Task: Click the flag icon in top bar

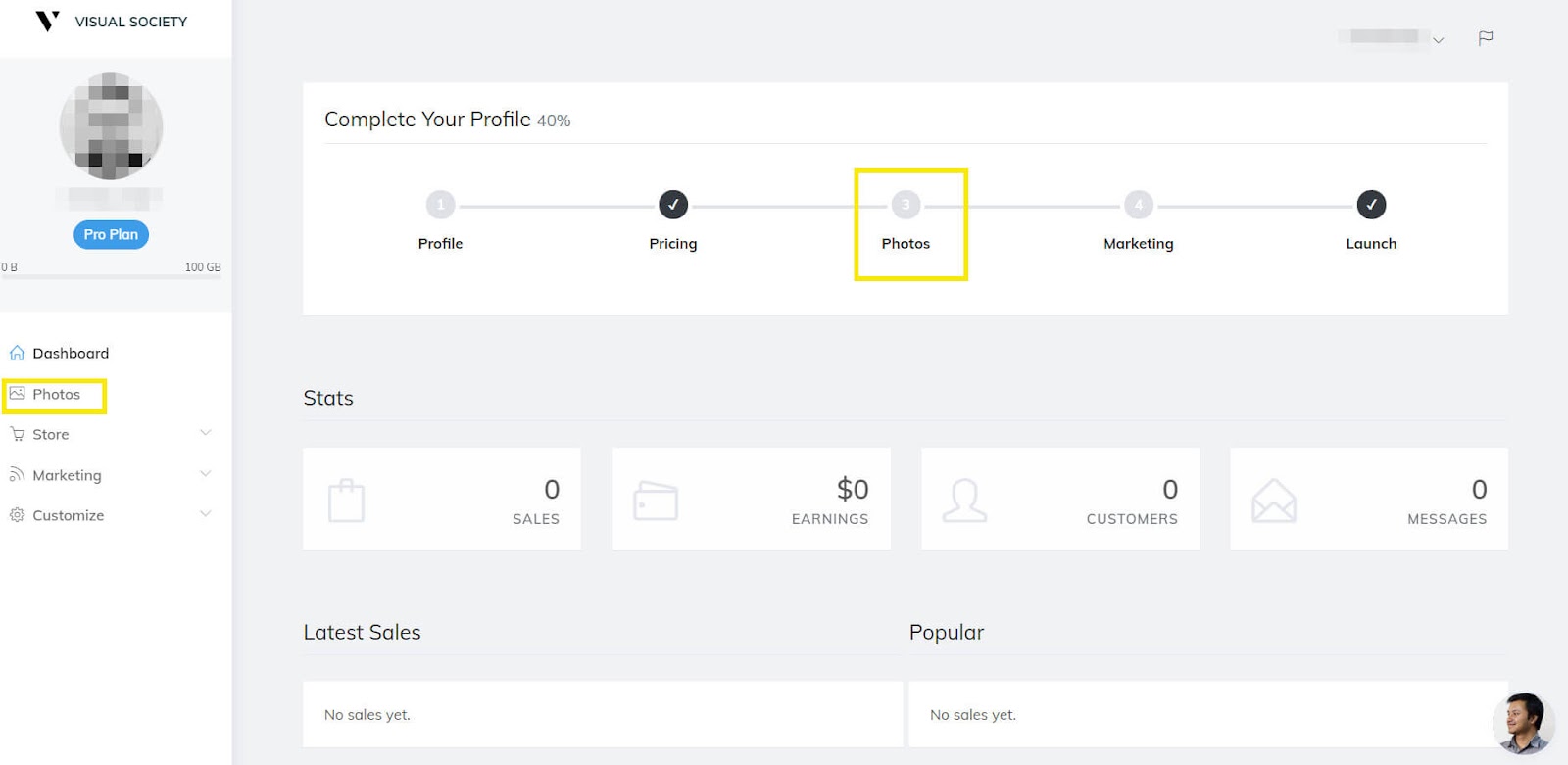Action: [x=1486, y=38]
